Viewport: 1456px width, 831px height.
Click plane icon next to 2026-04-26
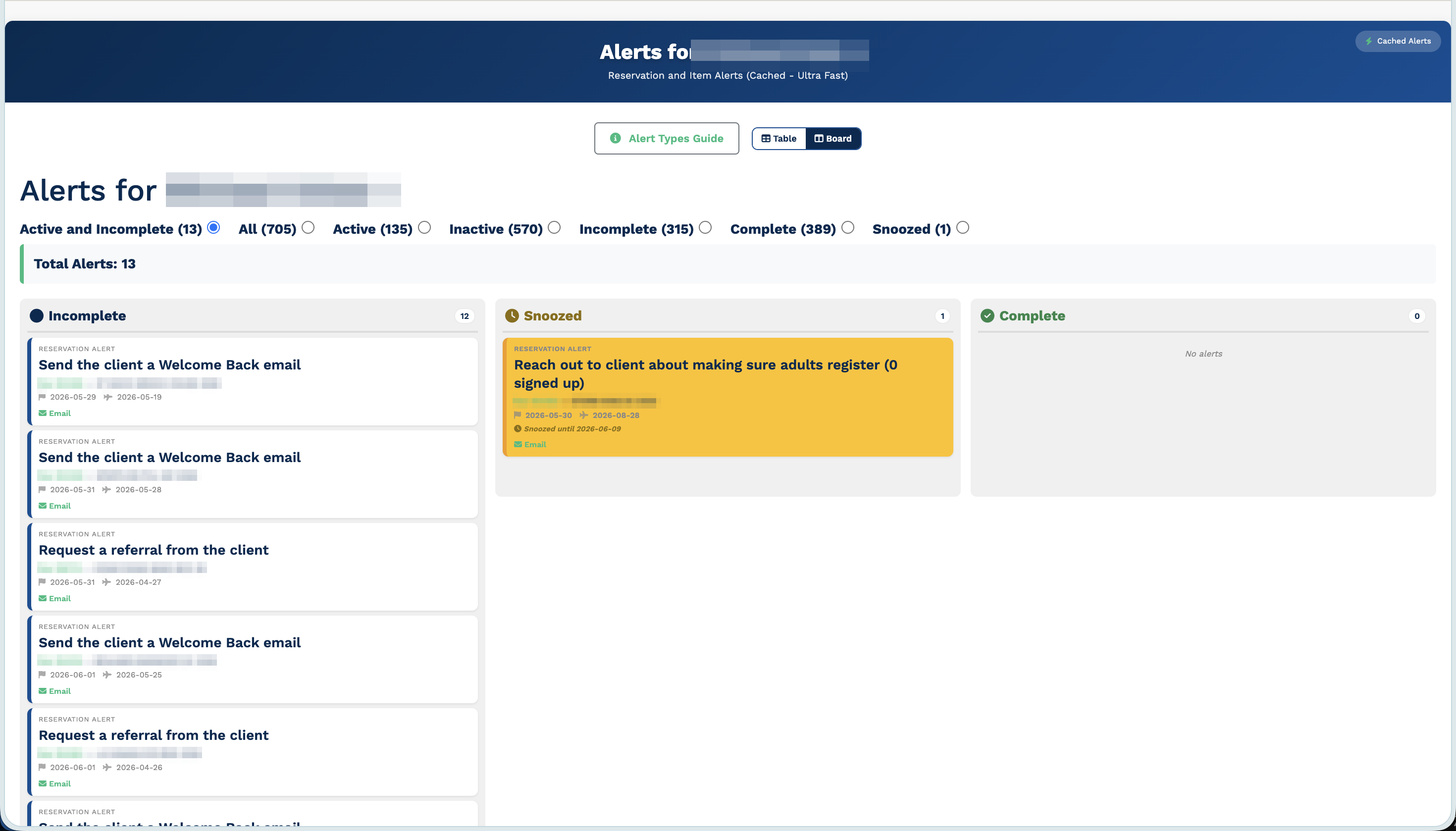click(107, 767)
